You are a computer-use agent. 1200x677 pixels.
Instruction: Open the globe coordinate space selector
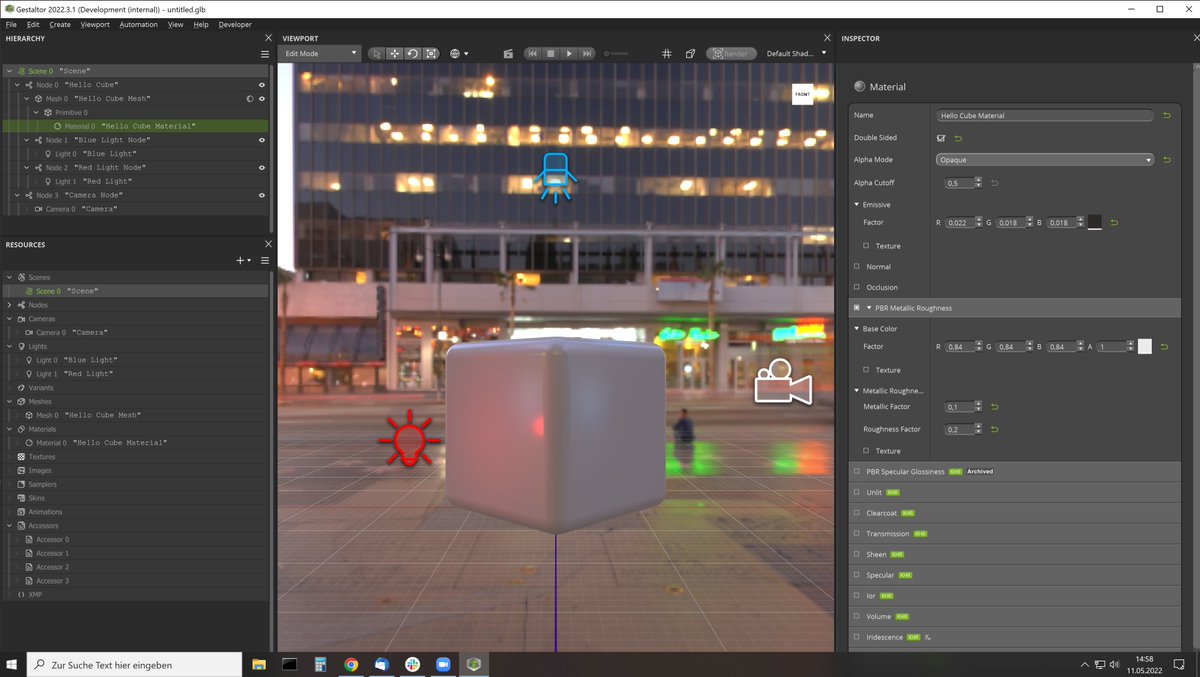click(459, 53)
